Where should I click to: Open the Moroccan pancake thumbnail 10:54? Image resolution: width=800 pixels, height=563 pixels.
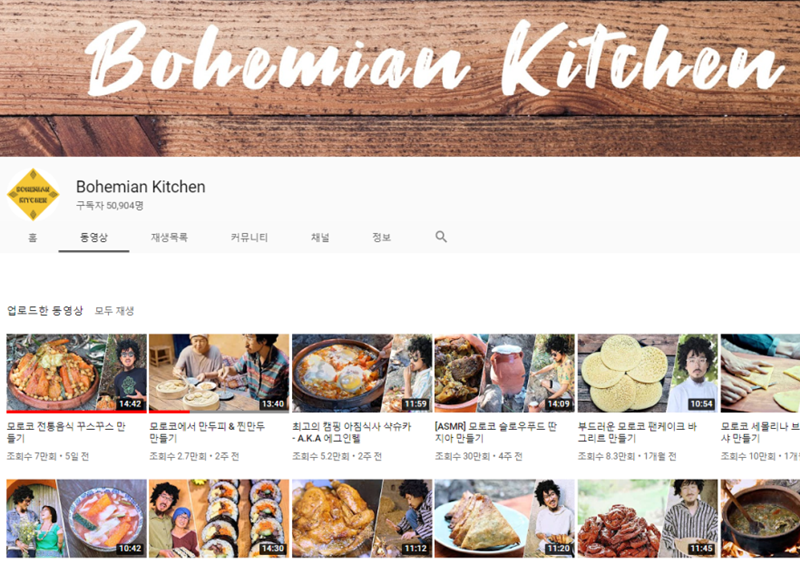647,373
